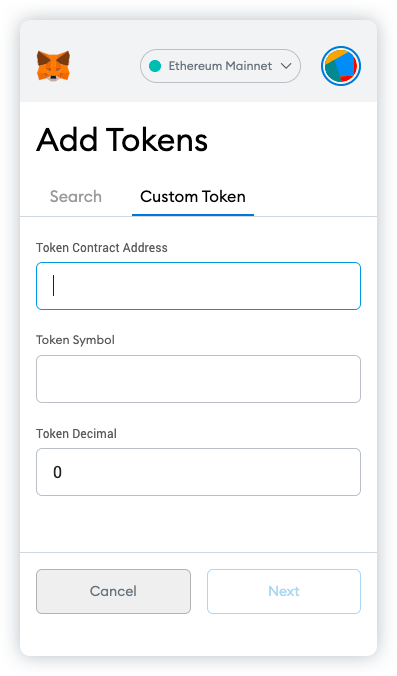397x676 pixels.
Task: Click the Token Contract Address label
Action: [x=102, y=247]
